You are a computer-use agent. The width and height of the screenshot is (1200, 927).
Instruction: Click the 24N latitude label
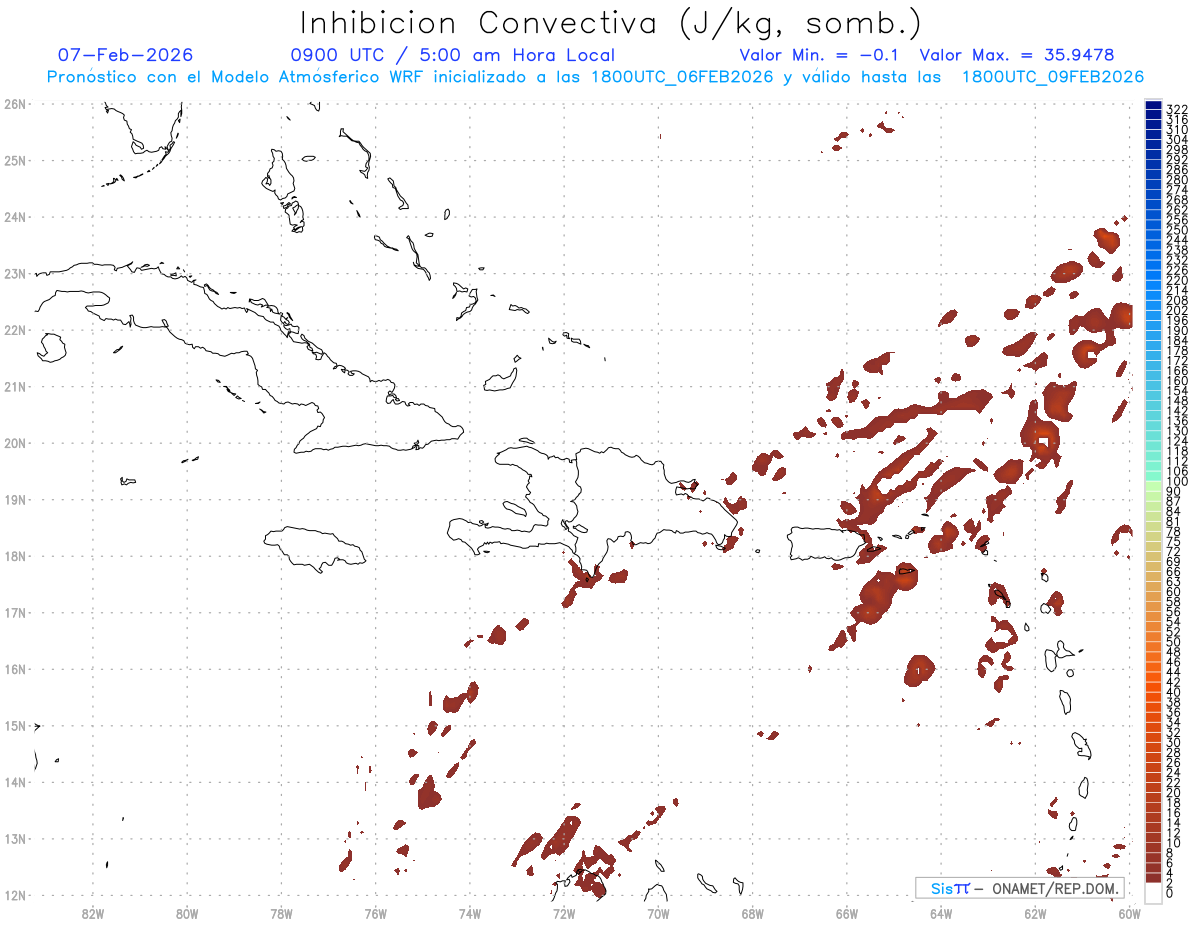coord(16,216)
